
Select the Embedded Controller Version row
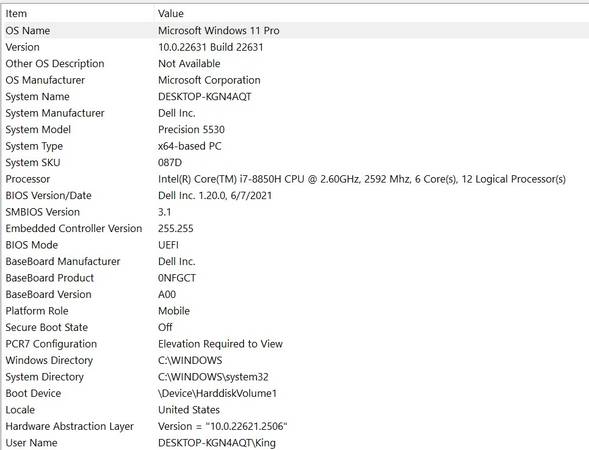(295, 228)
